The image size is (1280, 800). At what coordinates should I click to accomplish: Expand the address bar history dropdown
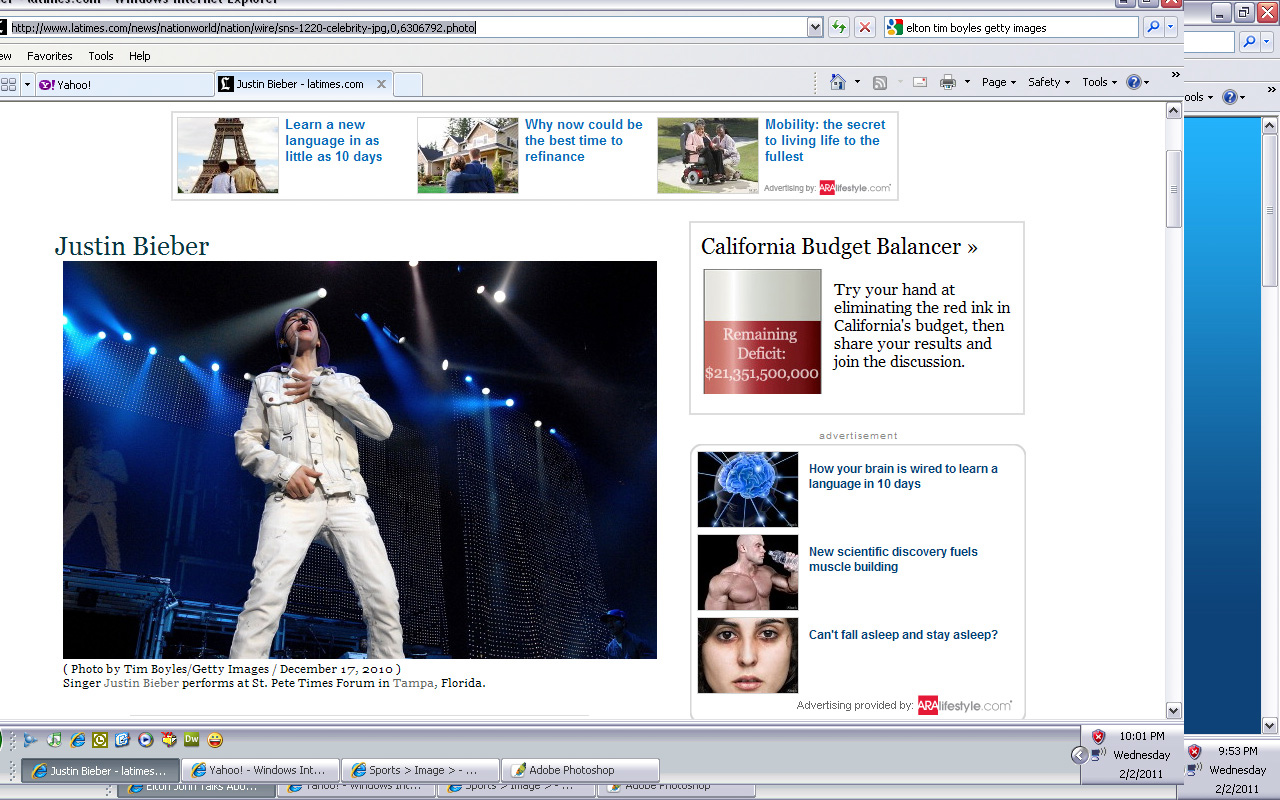[816, 28]
